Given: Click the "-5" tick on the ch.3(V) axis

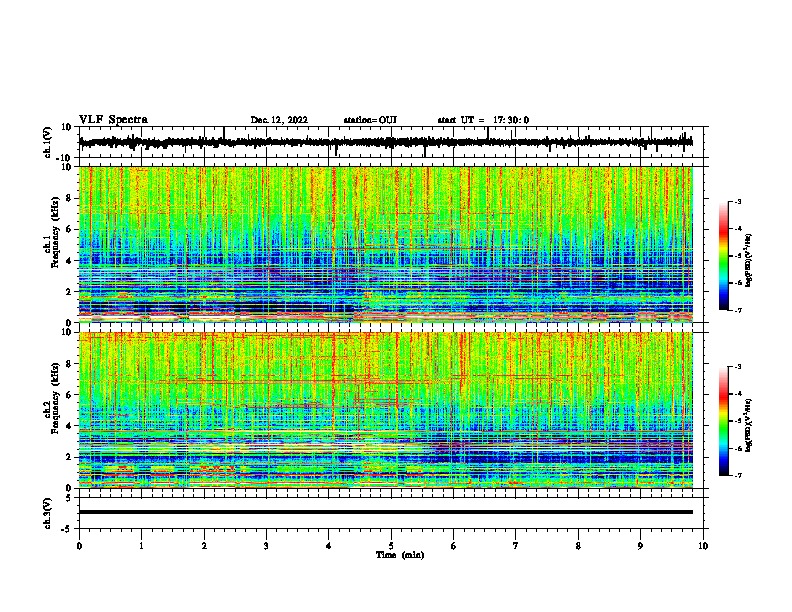Looking at the screenshot, I should [x=68, y=529].
